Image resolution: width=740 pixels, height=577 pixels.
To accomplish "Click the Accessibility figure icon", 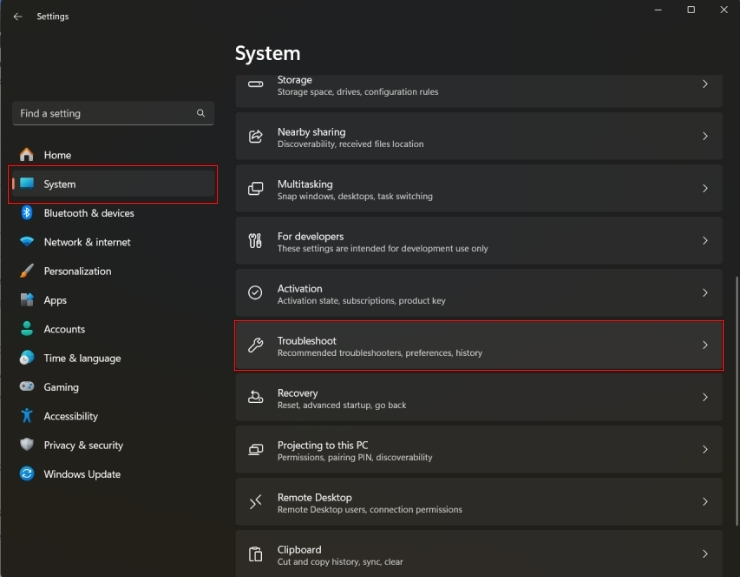I will click(x=27, y=416).
